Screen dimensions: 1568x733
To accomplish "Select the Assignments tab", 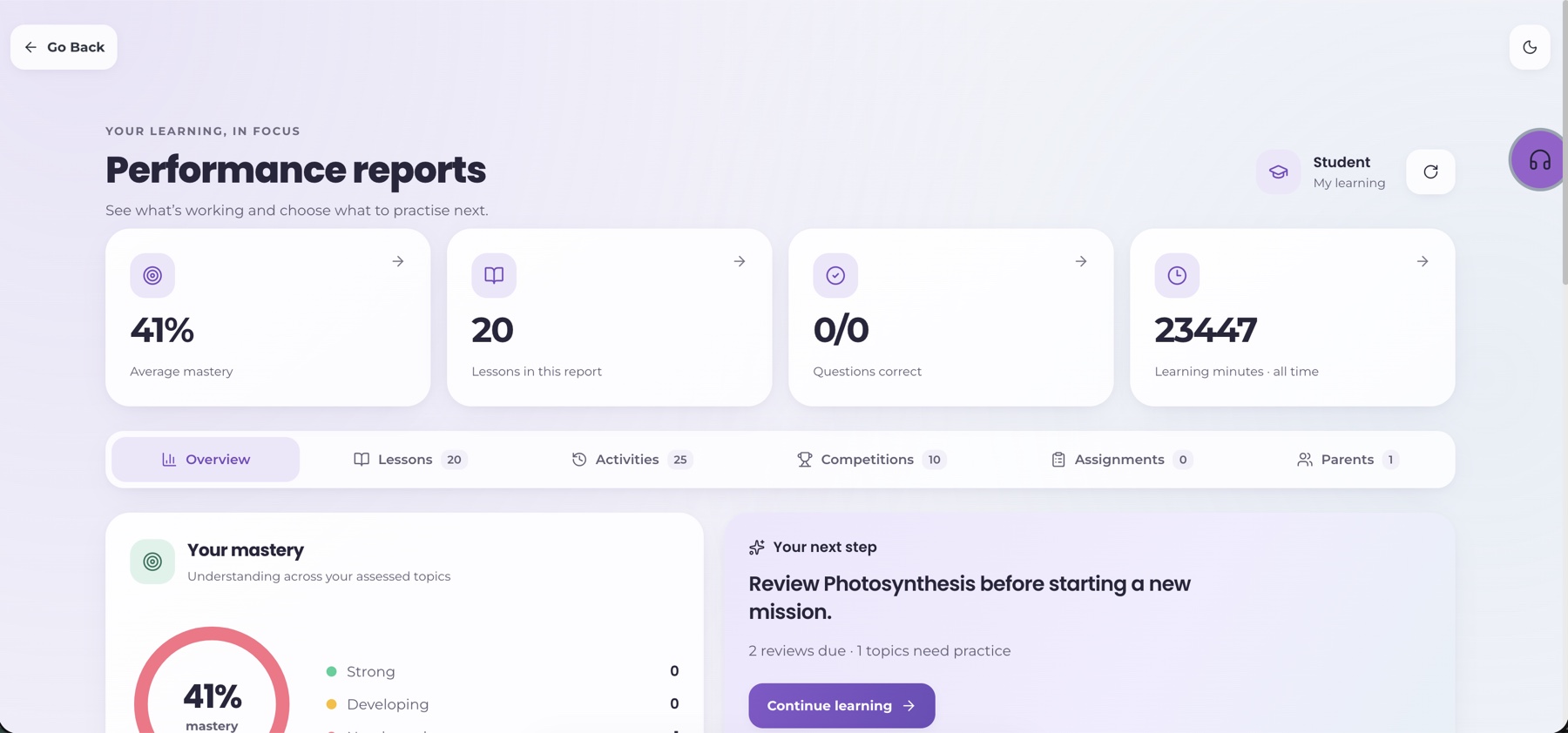I will (1121, 460).
